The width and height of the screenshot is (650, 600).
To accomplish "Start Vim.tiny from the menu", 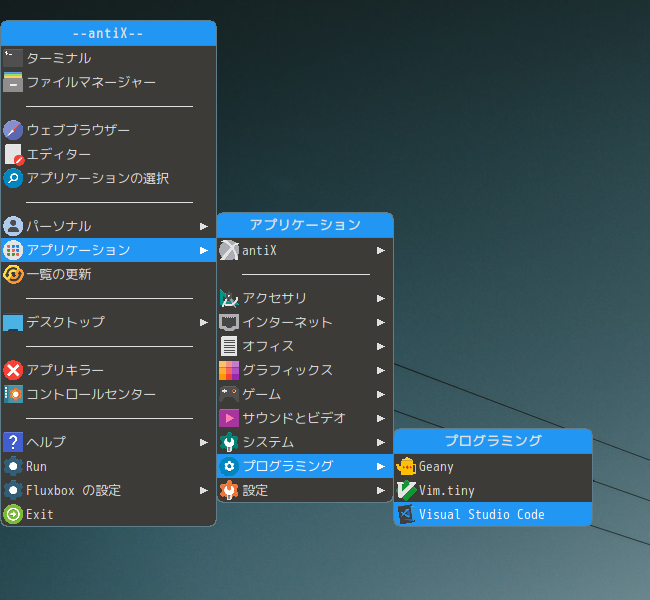I will click(x=493, y=490).
